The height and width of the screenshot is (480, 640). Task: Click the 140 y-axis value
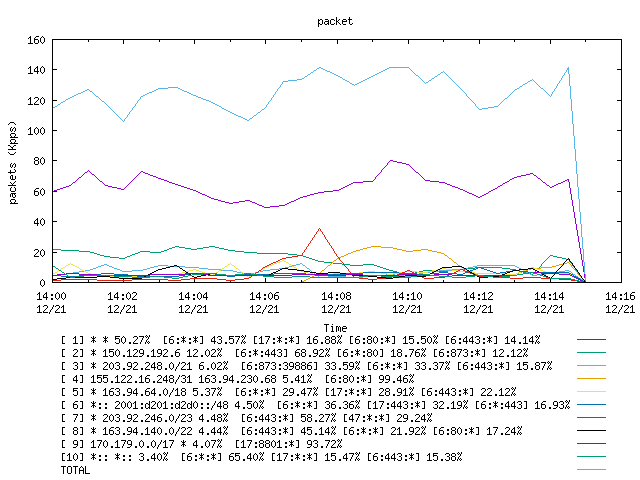[36, 70]
